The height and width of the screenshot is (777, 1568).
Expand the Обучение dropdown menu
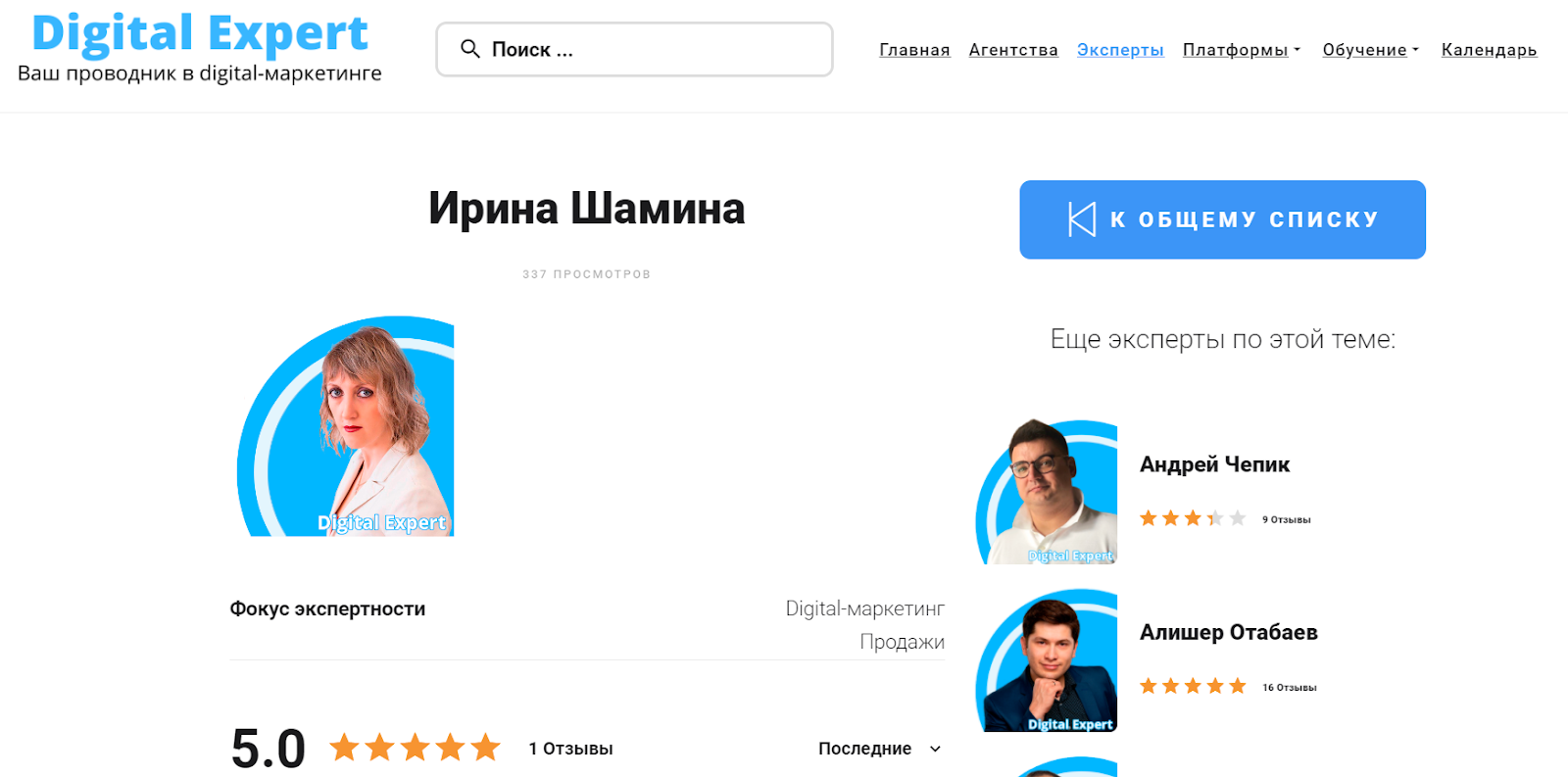[1371, 50]
